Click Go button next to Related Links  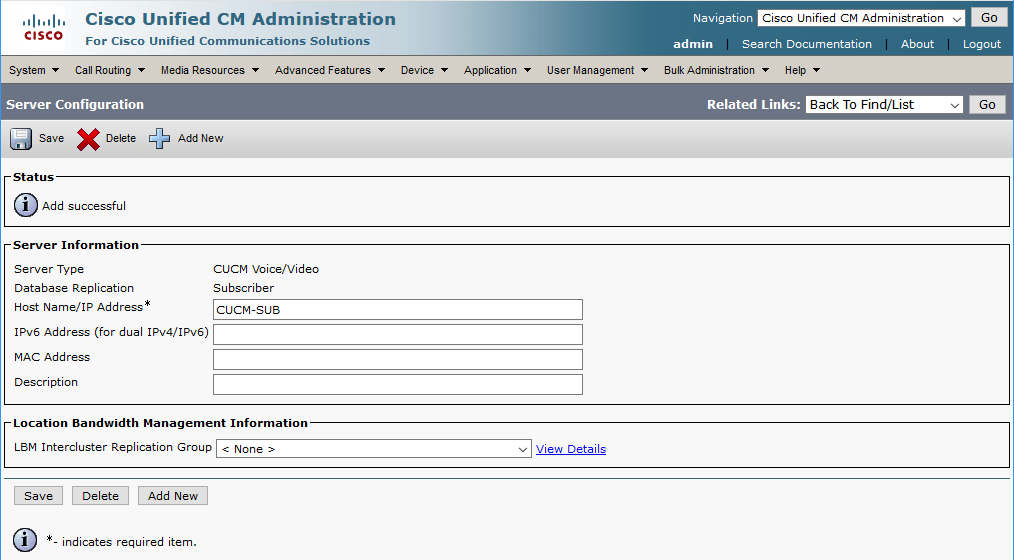pyautogui.click(x=987, y=104)
